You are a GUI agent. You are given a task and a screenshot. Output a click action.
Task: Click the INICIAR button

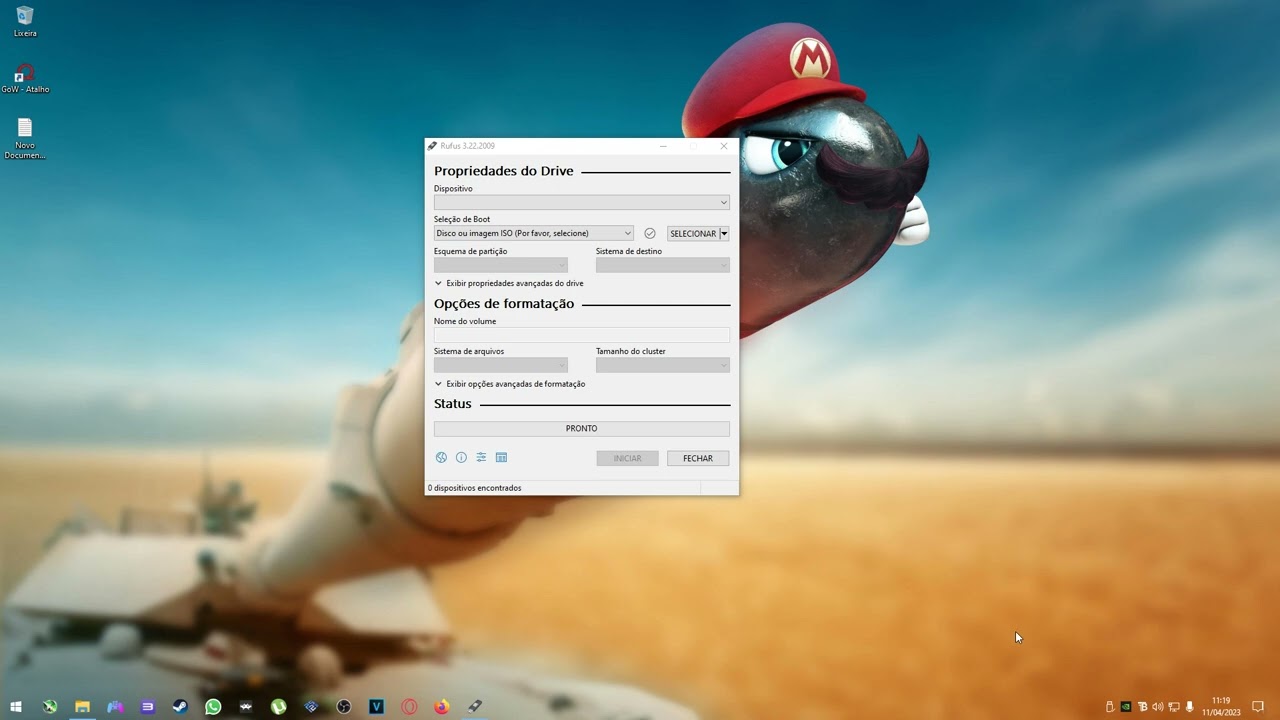[x=627, y=458]
